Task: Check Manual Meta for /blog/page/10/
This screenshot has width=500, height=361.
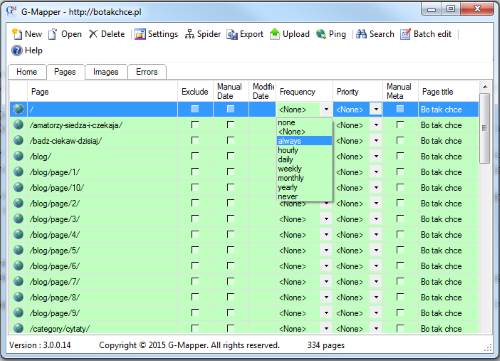Action: [400, 187]
